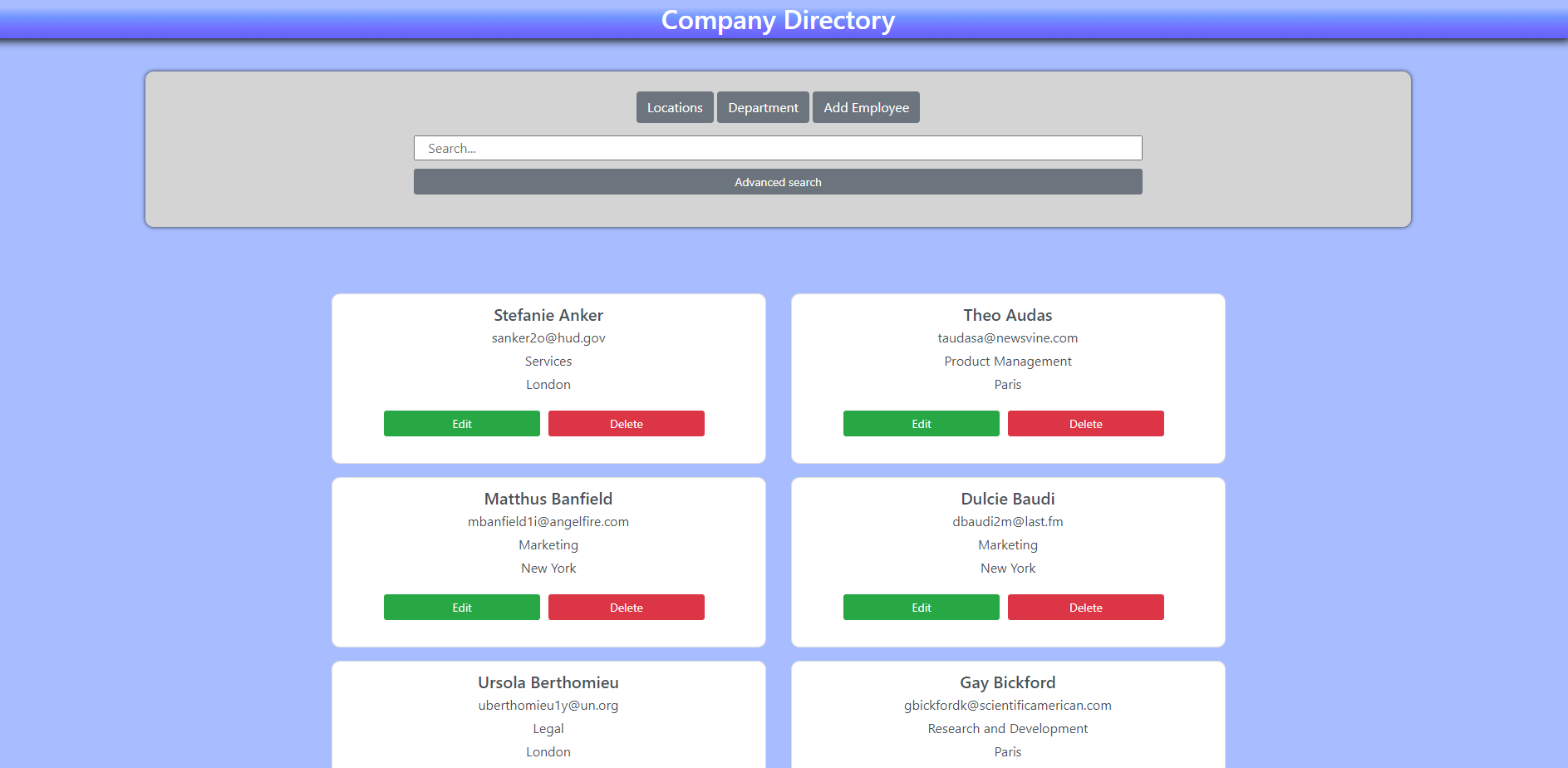The image size is (1568, 768).
Task: Edit Stefanie Anker's record
Action: 462,424
